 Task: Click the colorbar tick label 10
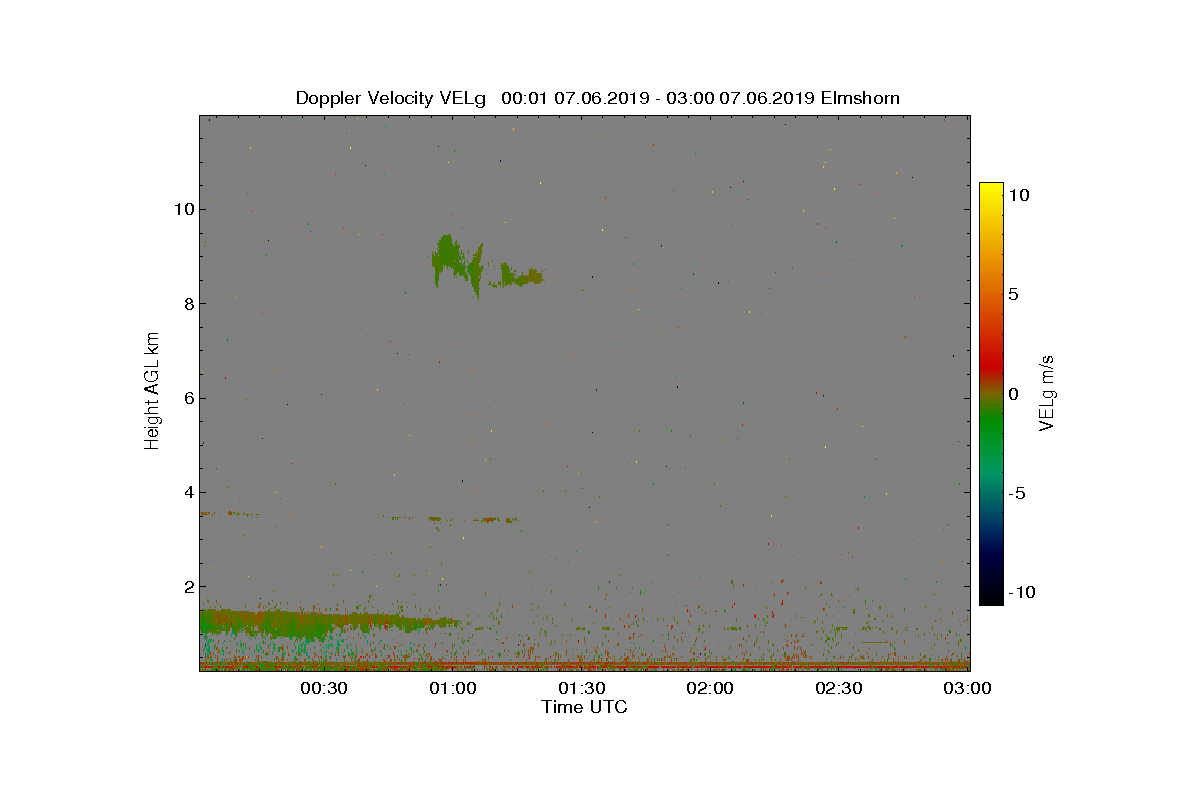pyautogui.click(x=1018, y=196)
